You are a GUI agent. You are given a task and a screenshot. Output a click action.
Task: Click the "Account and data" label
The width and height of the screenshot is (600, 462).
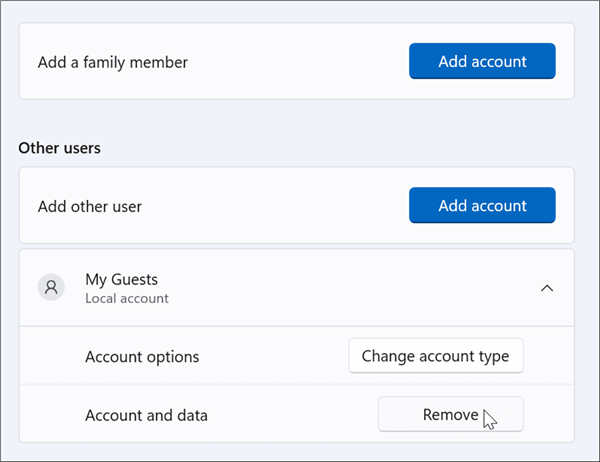tap(147, 415)
